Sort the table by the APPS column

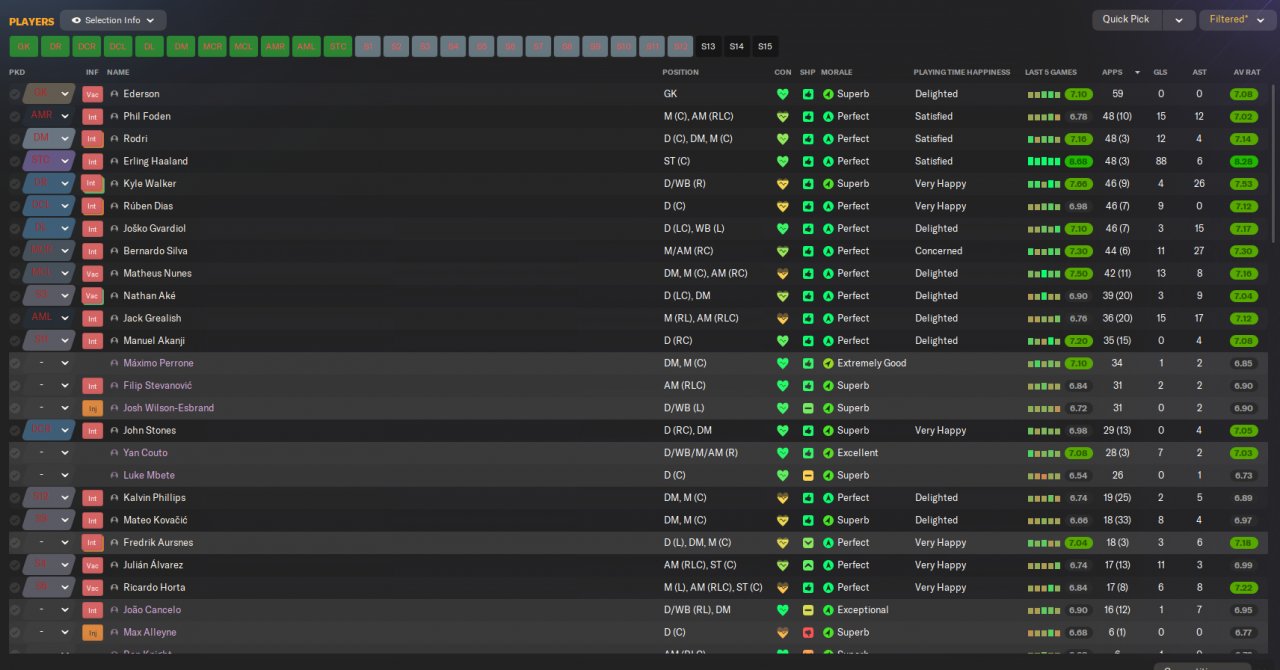pyautogui.click(x=1112, y=72)
